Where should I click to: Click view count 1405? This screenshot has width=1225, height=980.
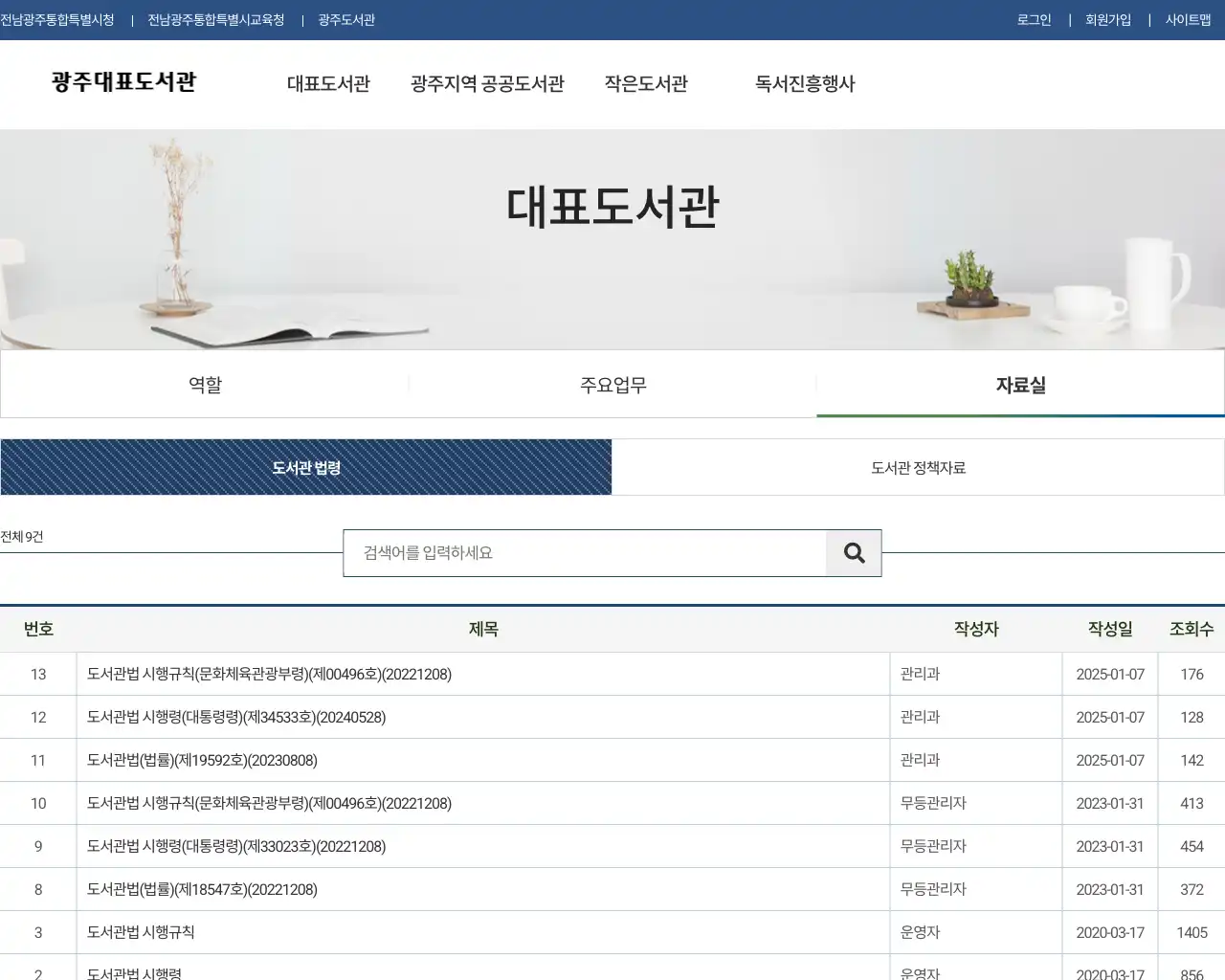tap(1192, 933)
